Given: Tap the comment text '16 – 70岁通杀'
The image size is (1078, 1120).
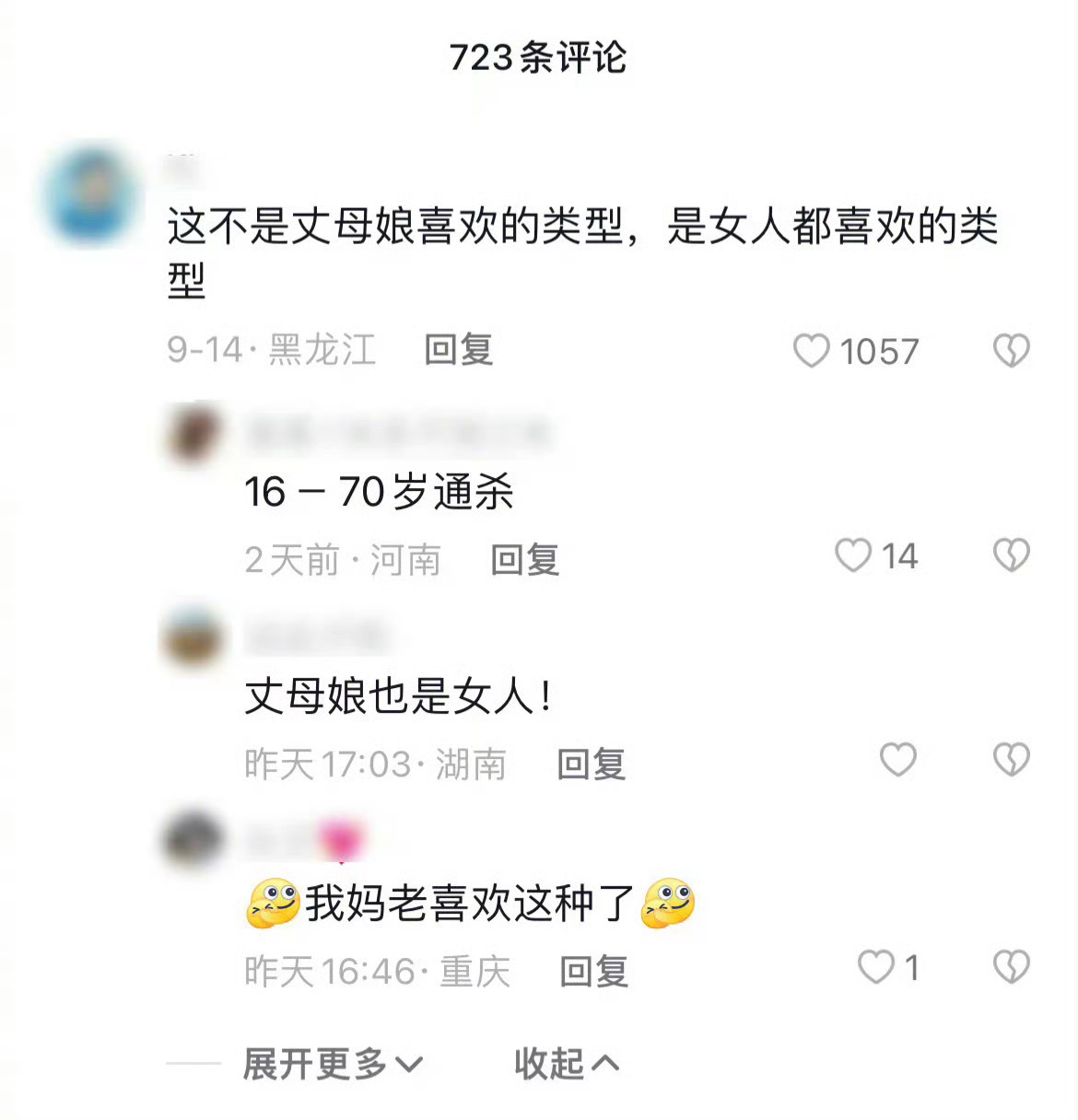Looking at the screenshot, I should 379,492.
